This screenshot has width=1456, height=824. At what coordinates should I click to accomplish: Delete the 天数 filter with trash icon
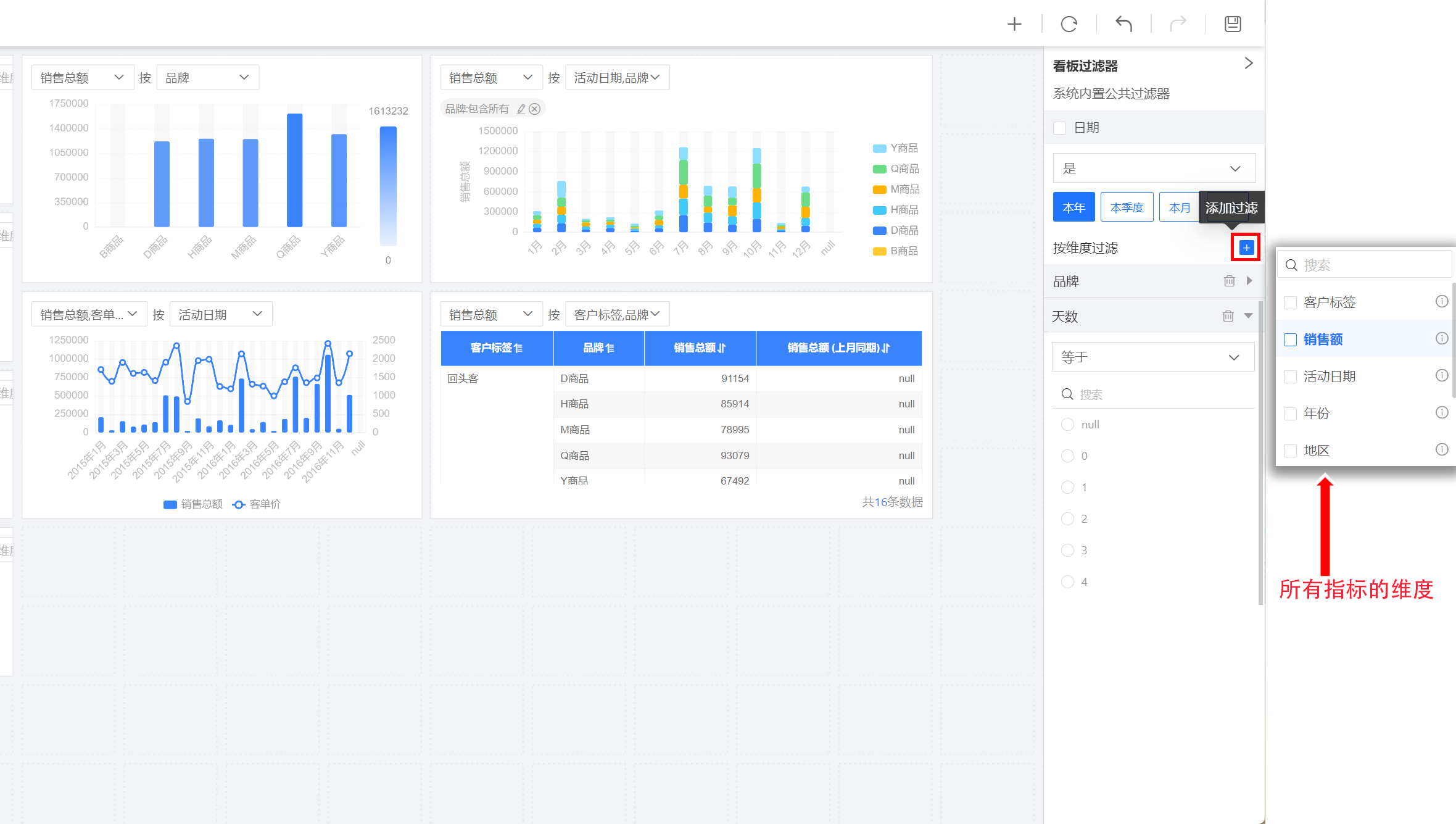click(1228, 316)
